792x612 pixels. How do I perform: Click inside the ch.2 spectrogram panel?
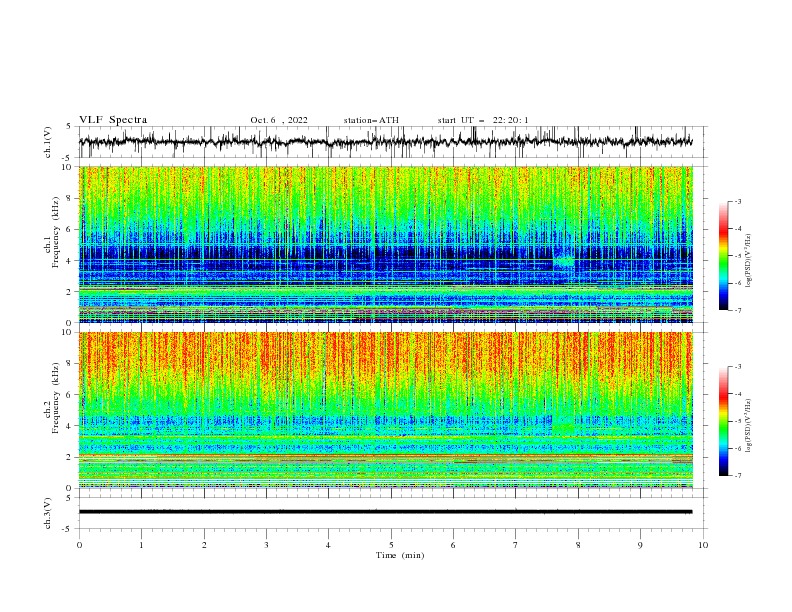[x=385, y=410]
